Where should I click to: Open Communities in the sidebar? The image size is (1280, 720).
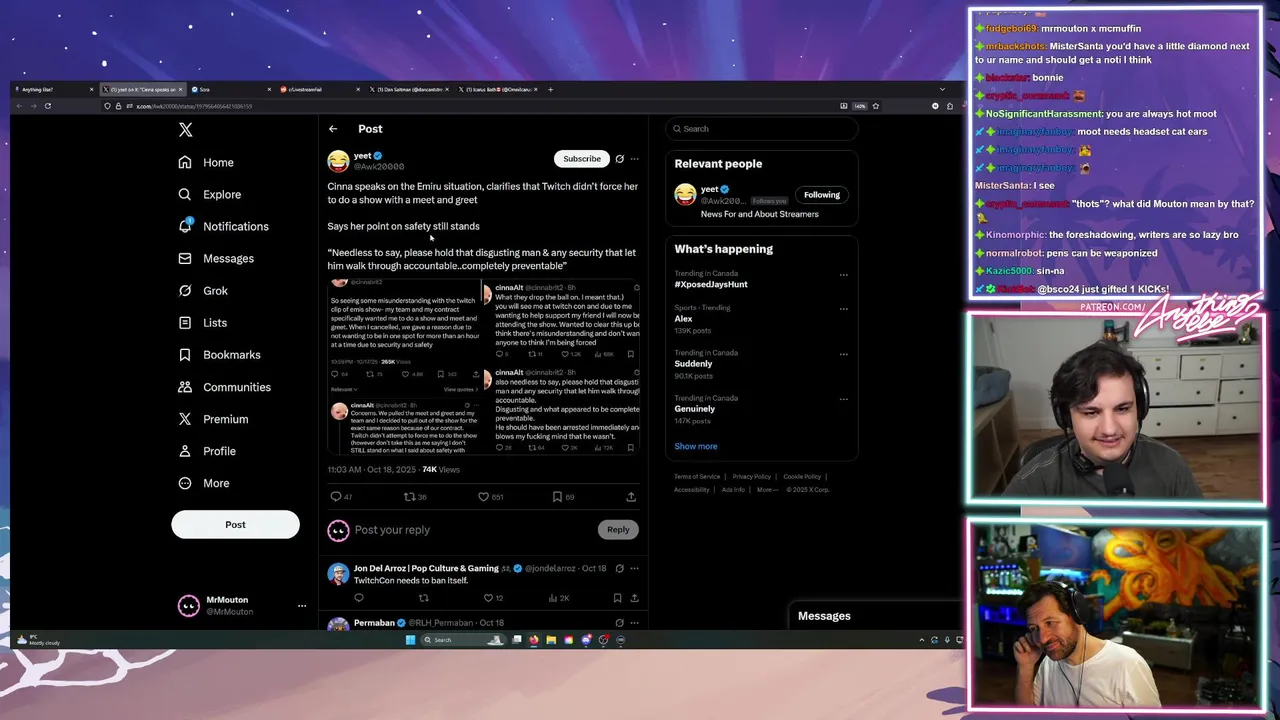coord(224,386)
